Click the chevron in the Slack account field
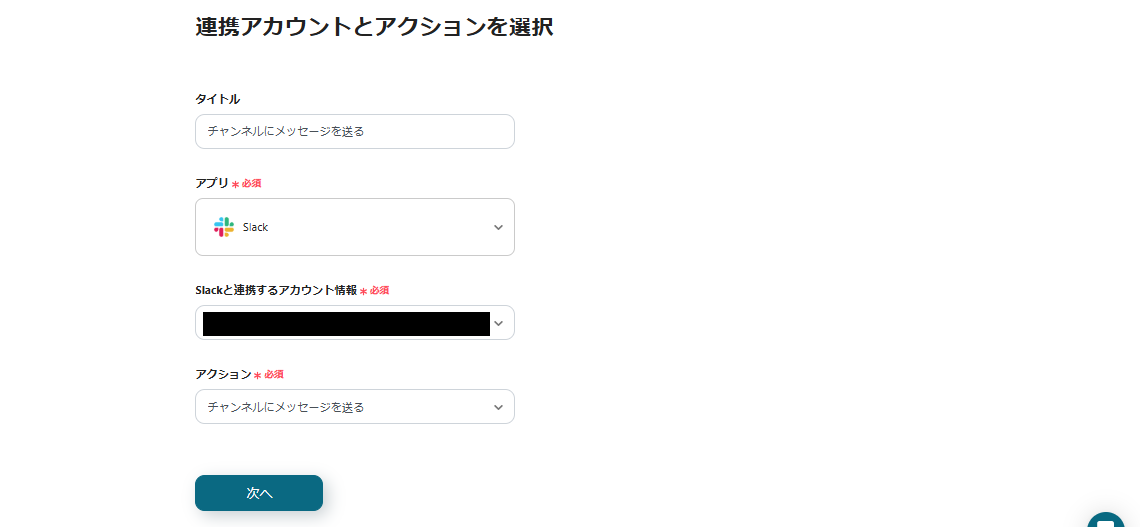The image size is (1140, 527). point(498,323)
